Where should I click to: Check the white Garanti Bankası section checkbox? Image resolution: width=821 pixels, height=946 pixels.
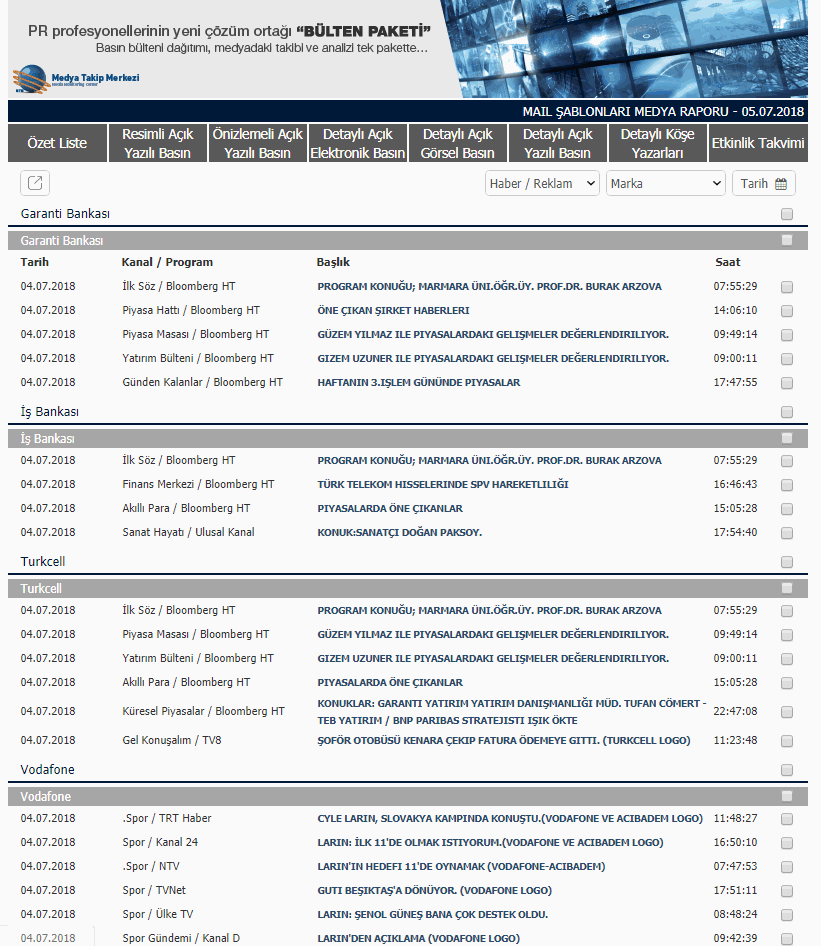pos(787,214)
